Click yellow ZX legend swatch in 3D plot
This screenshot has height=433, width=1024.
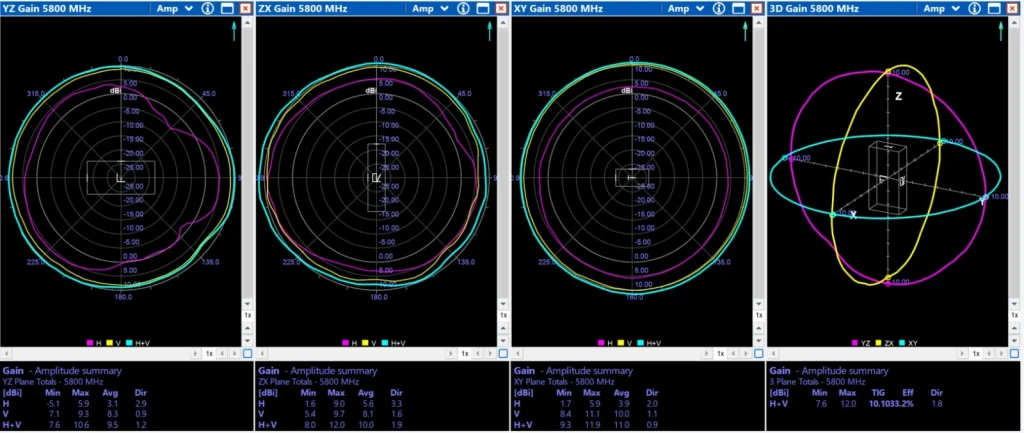878,343
